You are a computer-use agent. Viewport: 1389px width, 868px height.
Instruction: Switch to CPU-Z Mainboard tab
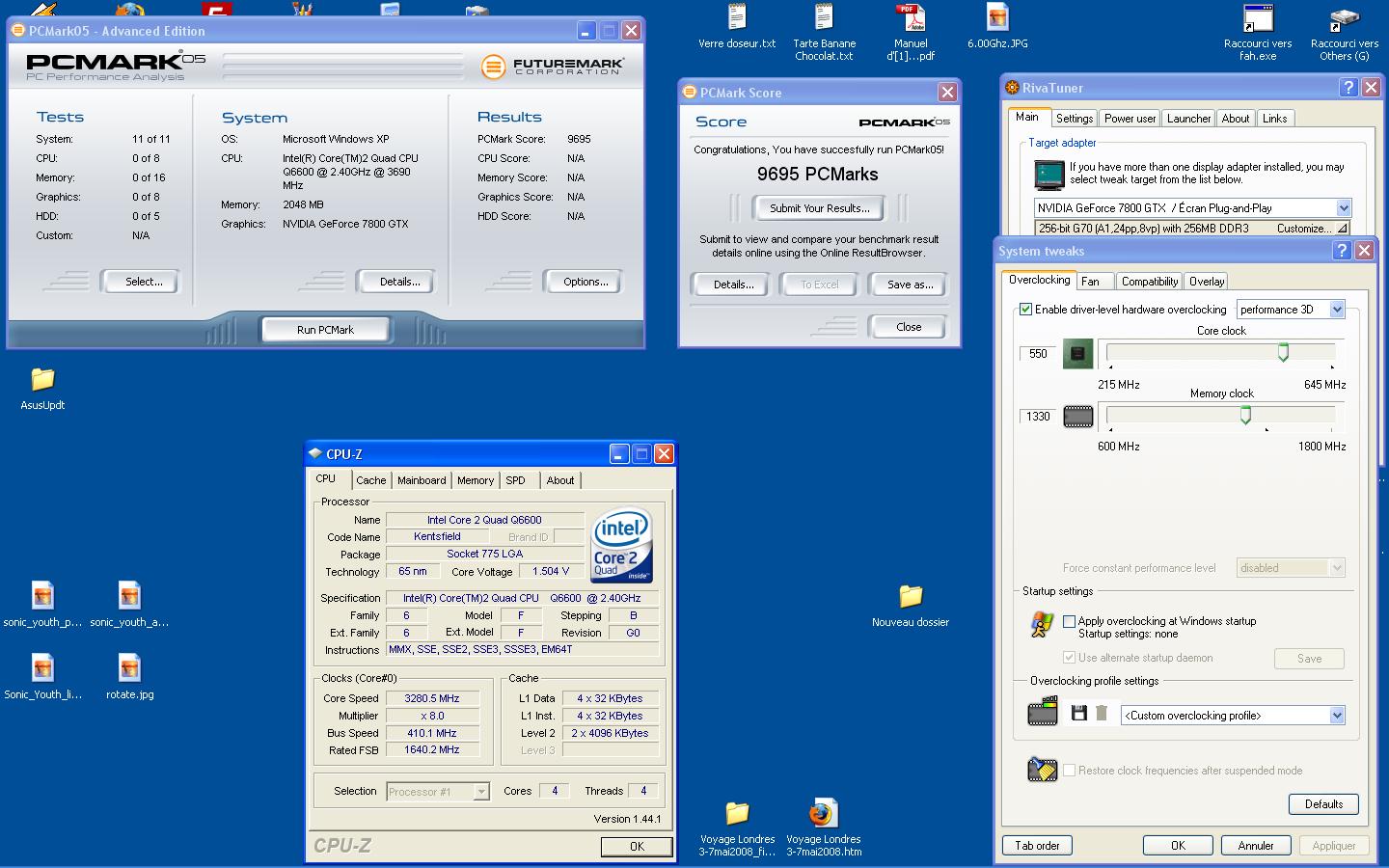tap(422, 480)
